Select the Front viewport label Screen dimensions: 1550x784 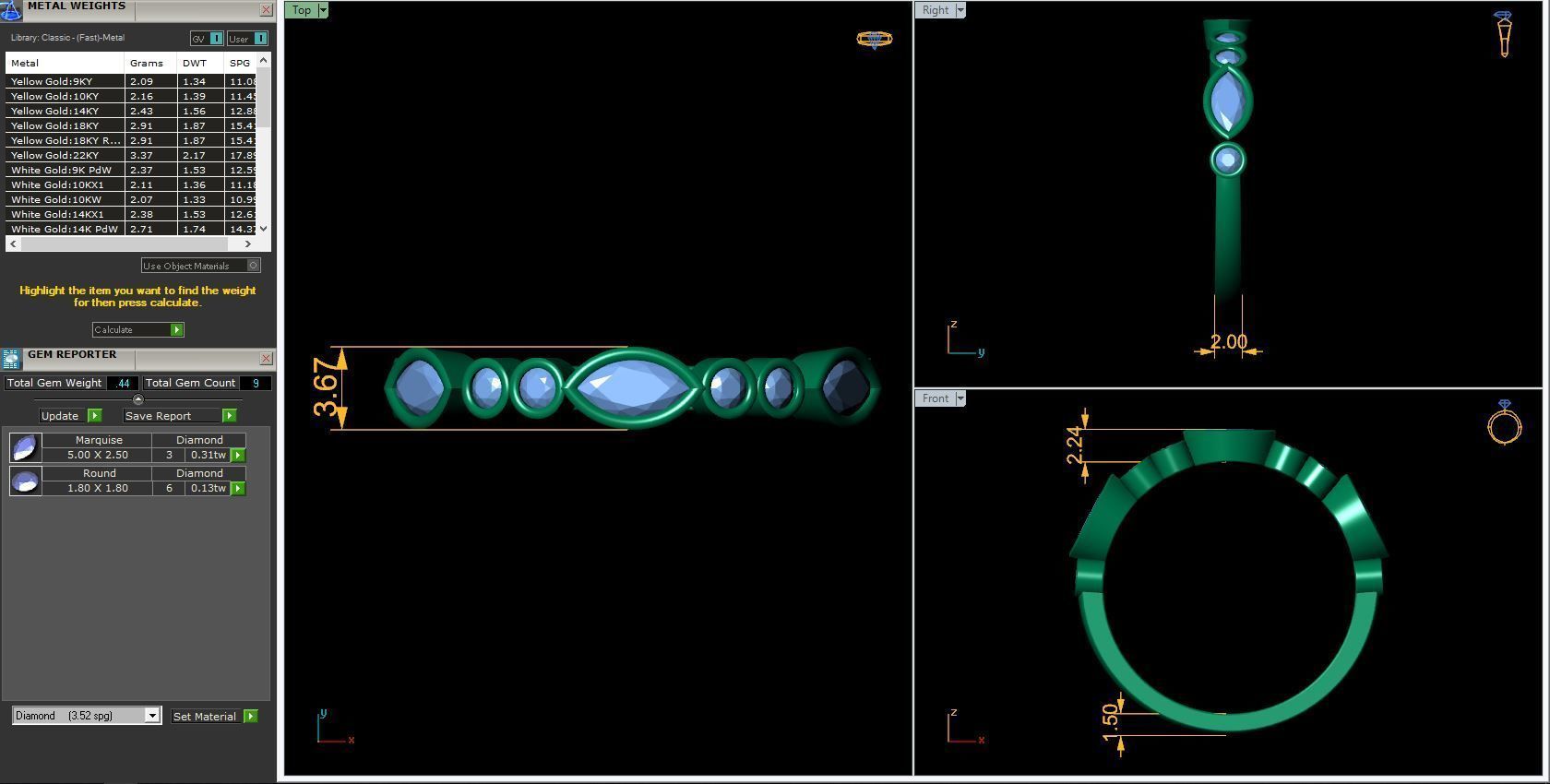[936, 398]
